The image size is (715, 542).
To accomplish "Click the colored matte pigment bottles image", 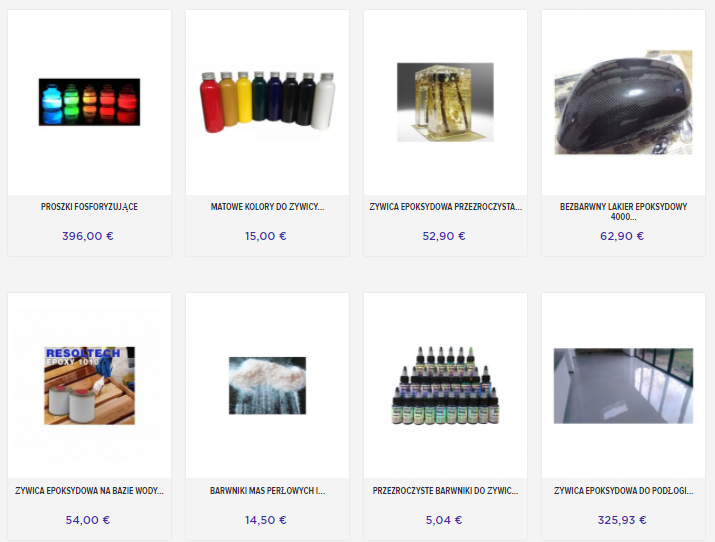I will (268, 102).
